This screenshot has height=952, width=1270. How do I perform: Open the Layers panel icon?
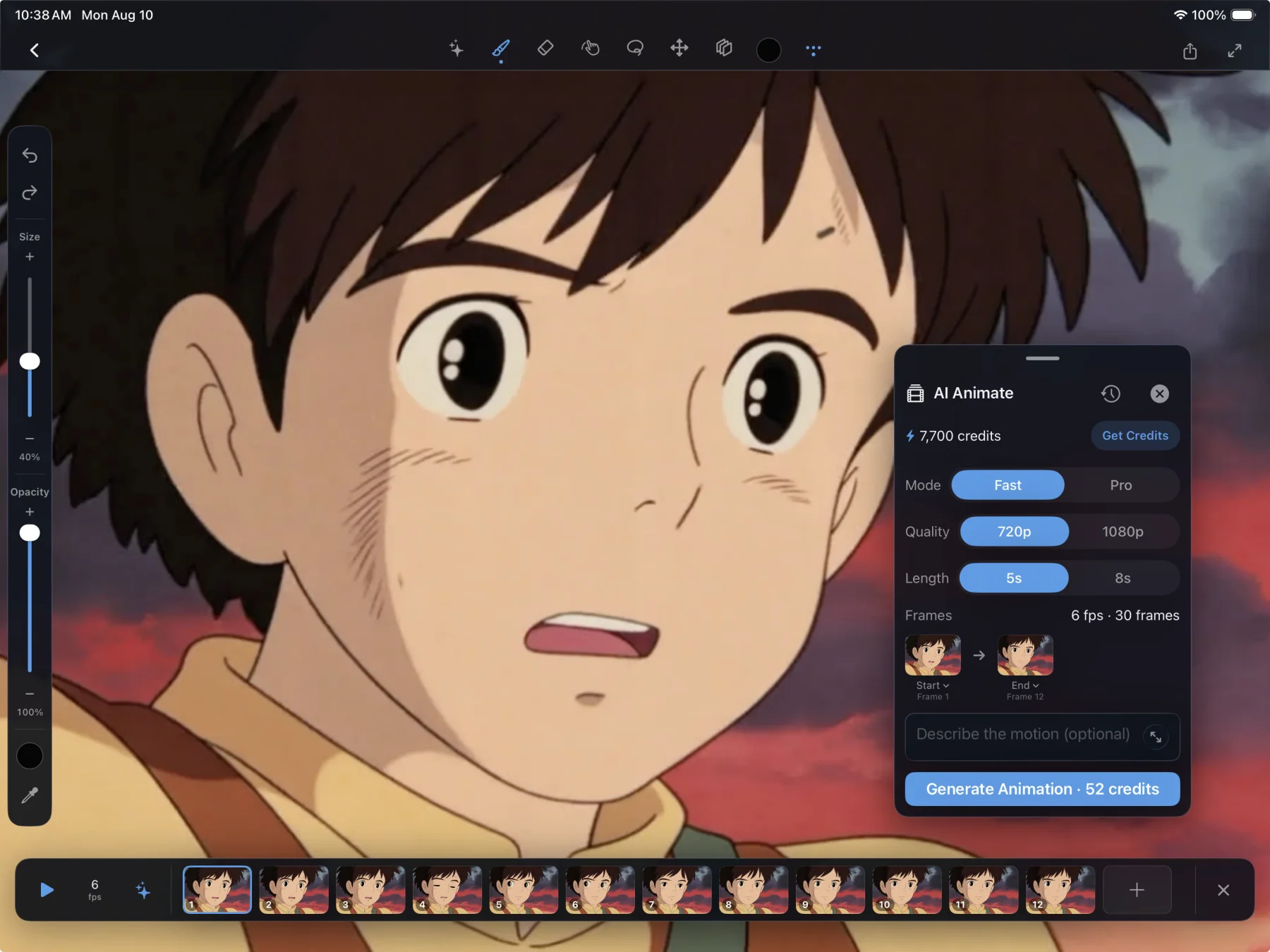724,49
